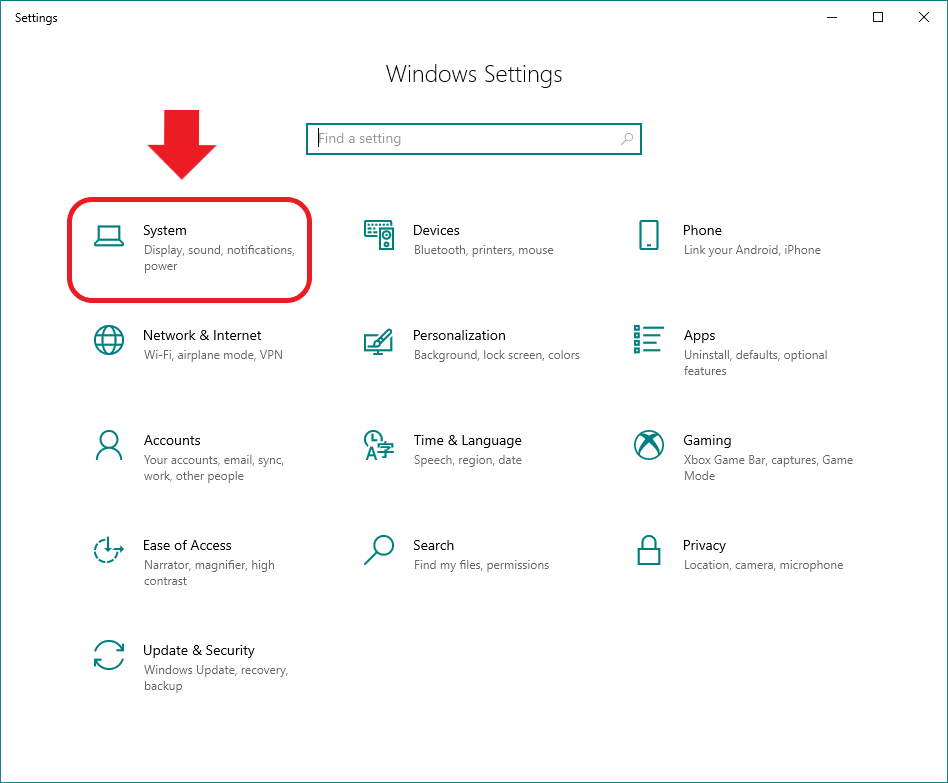Viewport: 948px width, 783px height.
Task: Click "Uninstall, defaults, optional features" description
Action: tap(755, 363)
